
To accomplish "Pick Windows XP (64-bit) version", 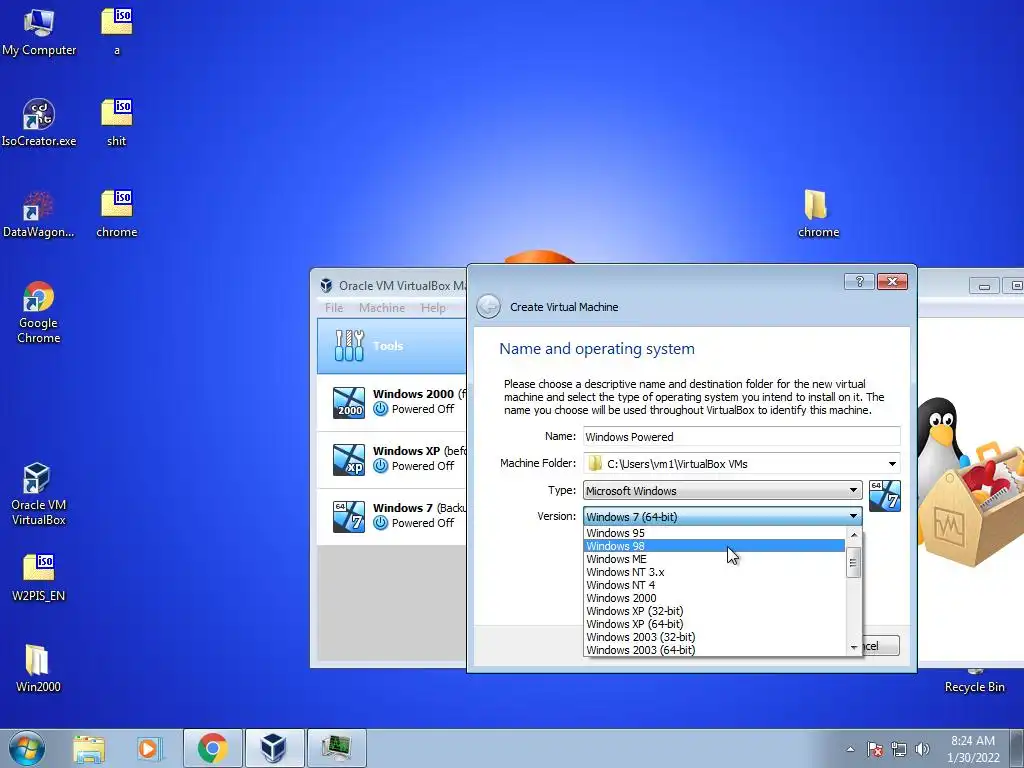I will tap(714, 624).
